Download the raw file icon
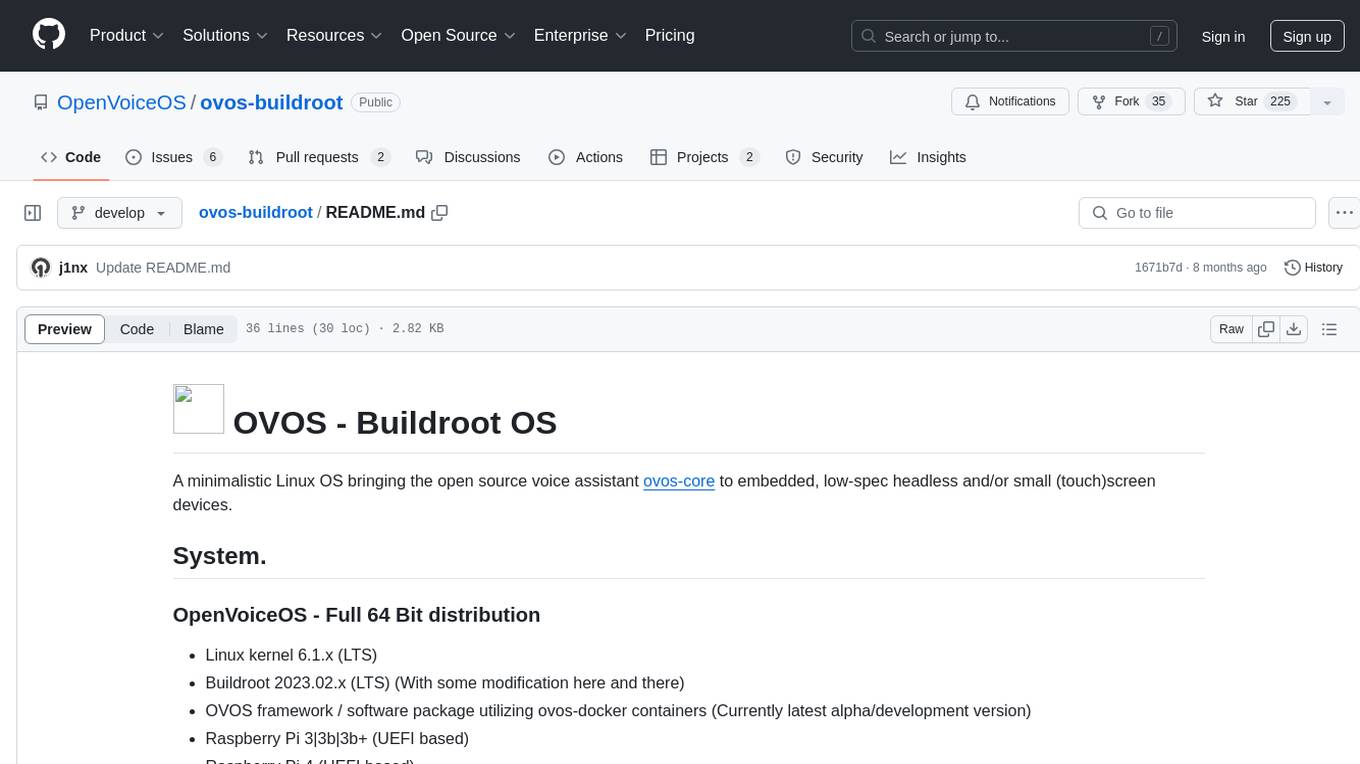The width and height of the screenshot is (1360, 764). (1294, 329)
